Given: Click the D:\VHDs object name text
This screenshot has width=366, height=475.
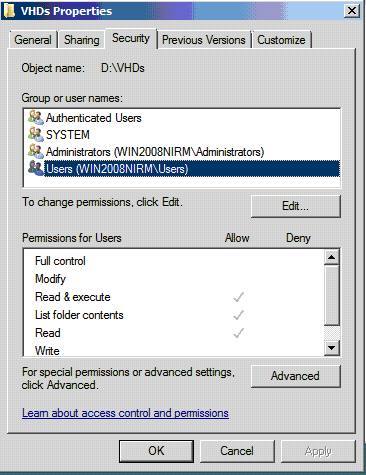Looking at the screenshot, I should 123,68.
